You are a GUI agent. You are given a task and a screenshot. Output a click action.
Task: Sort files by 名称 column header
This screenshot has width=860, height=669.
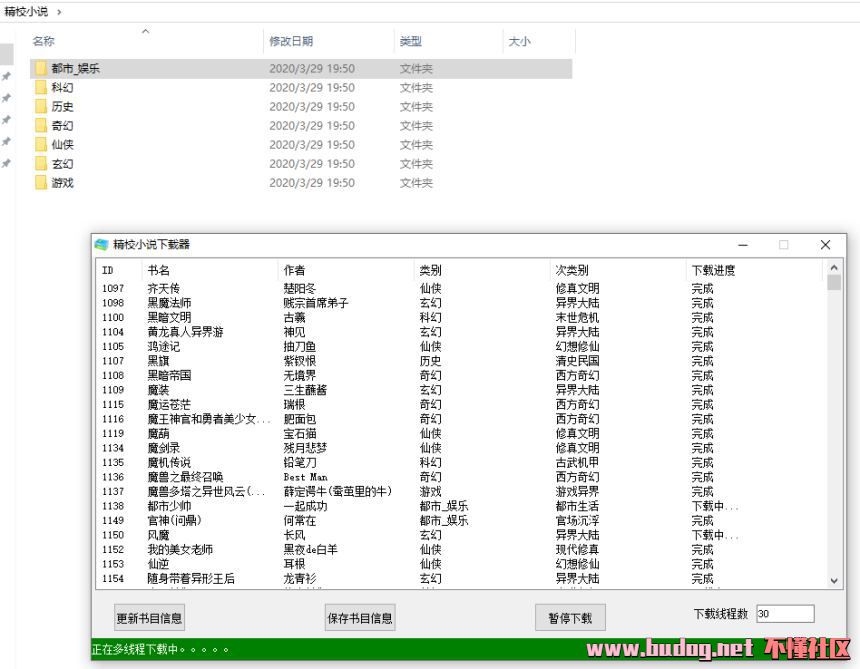point(44,42)
